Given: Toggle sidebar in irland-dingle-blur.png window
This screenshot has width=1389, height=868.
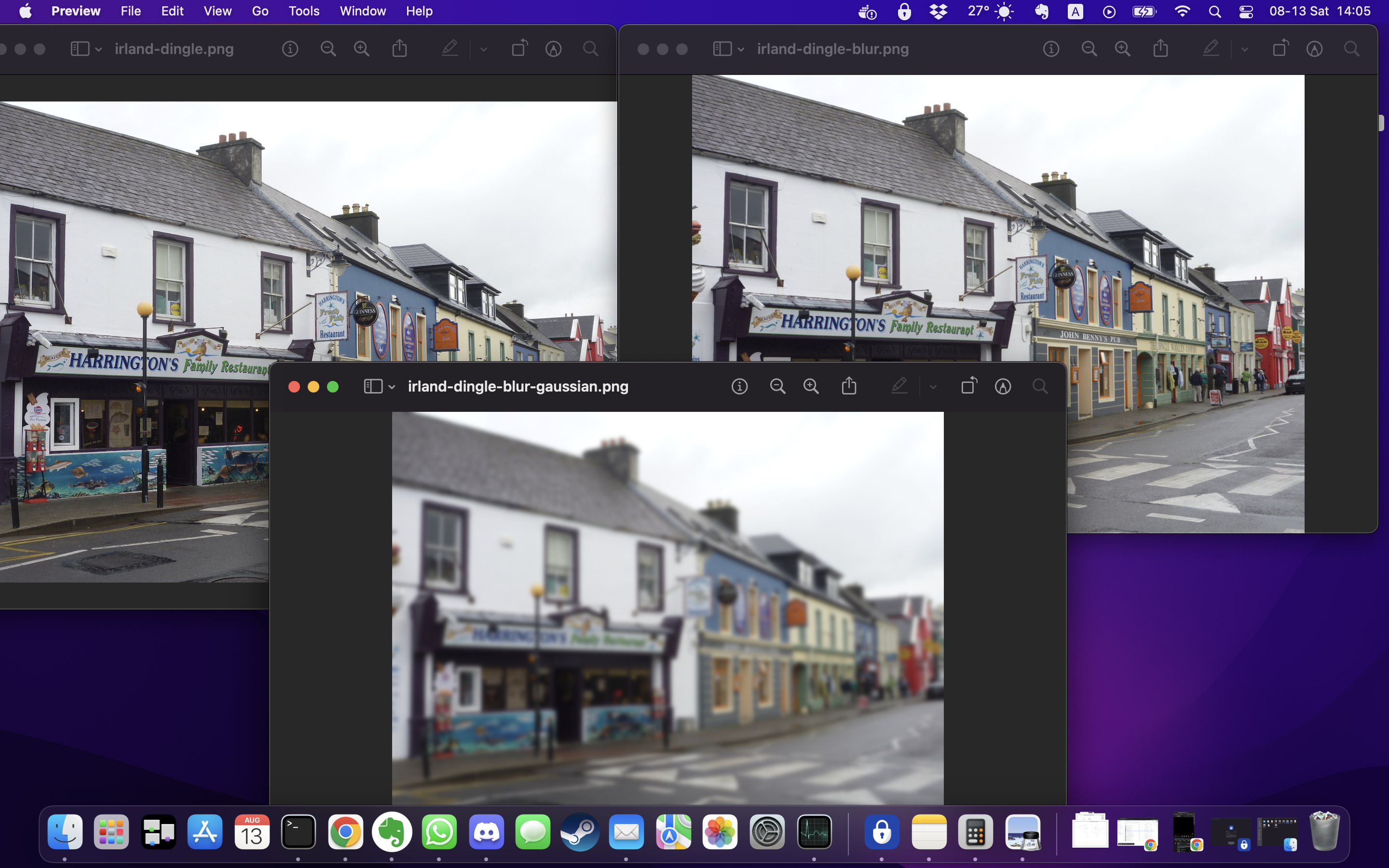Looking at the screenshot, I should click(722, 49).
